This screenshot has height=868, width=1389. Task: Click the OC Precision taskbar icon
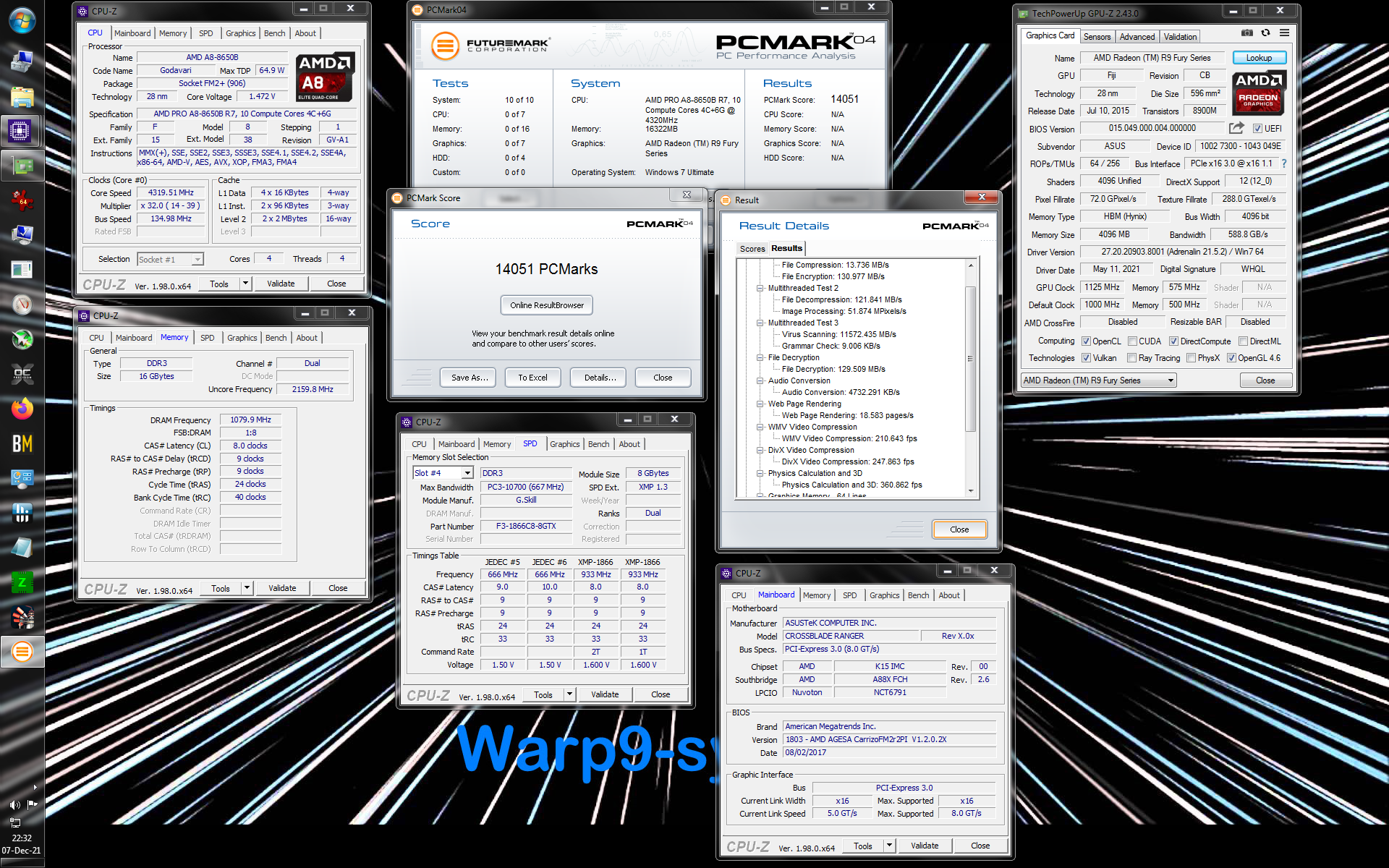(22, 375)
